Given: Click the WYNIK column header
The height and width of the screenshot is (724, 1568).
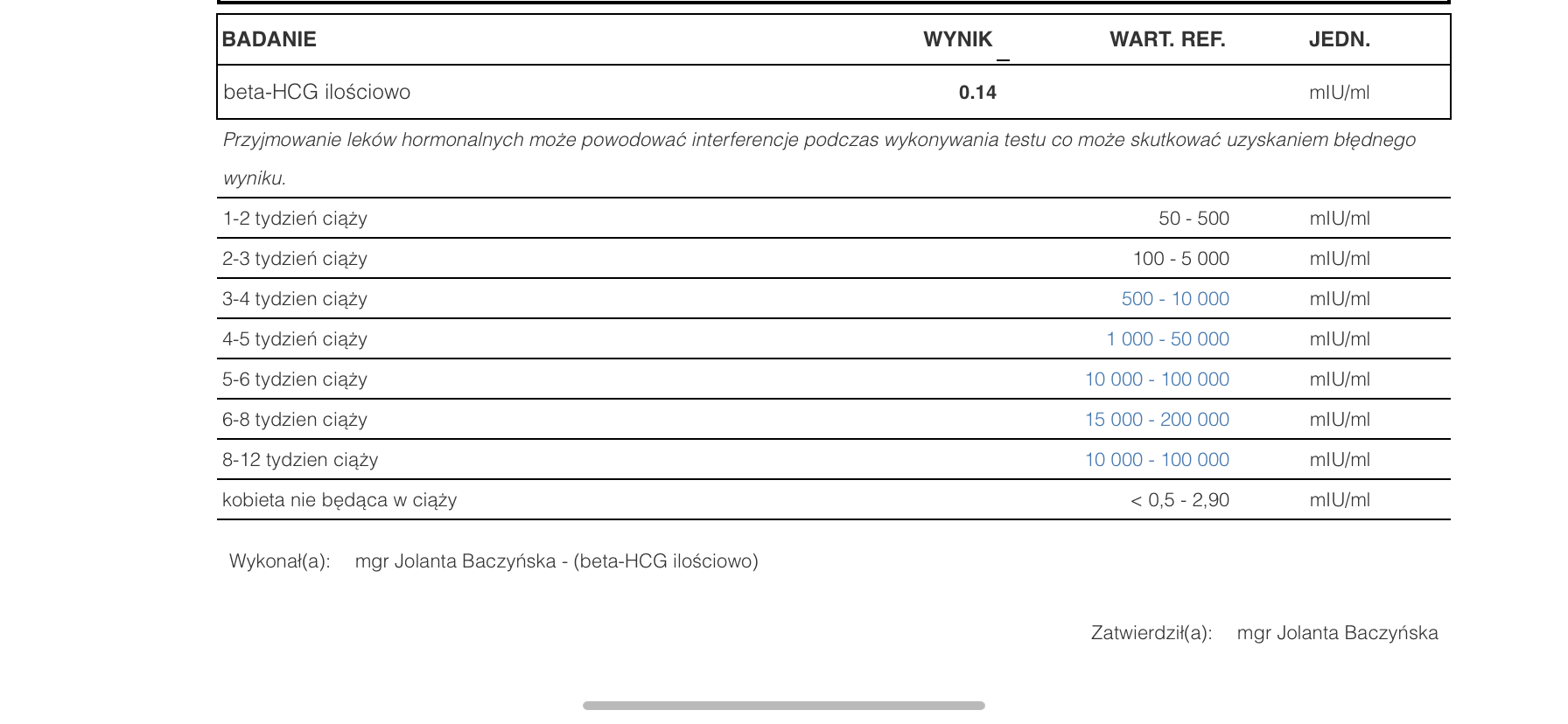Looking at the screenshot, I should pyautogui.click(x=957, y=39).
